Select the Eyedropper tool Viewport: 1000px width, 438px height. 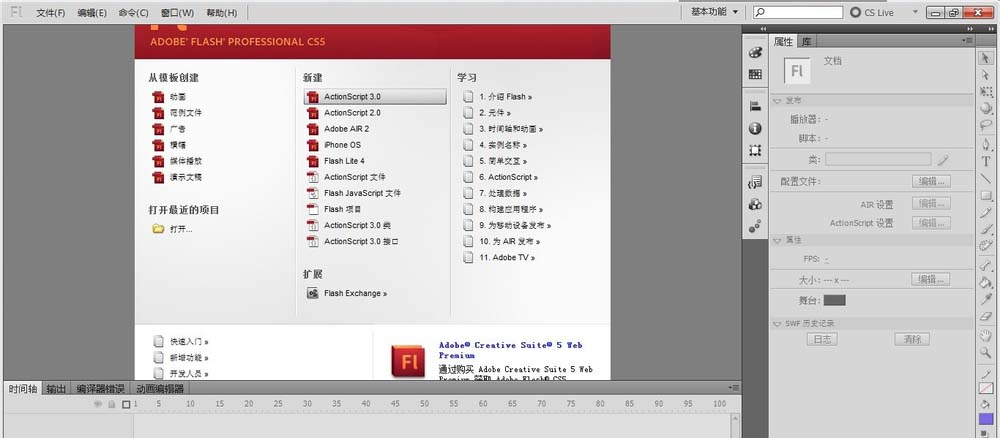click(986, 299)
